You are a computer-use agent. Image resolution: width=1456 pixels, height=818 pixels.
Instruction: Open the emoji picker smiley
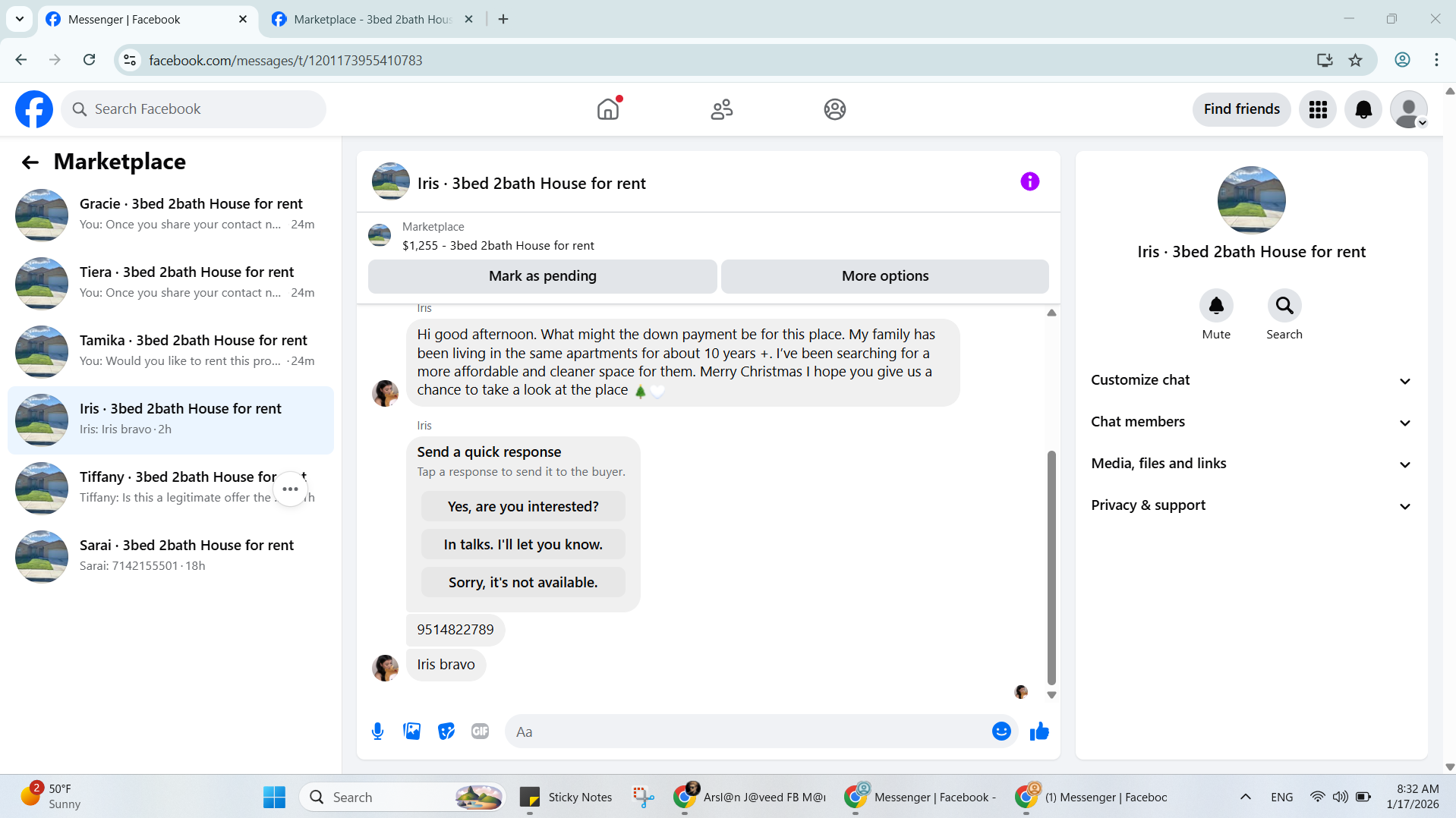point(1001,731)
